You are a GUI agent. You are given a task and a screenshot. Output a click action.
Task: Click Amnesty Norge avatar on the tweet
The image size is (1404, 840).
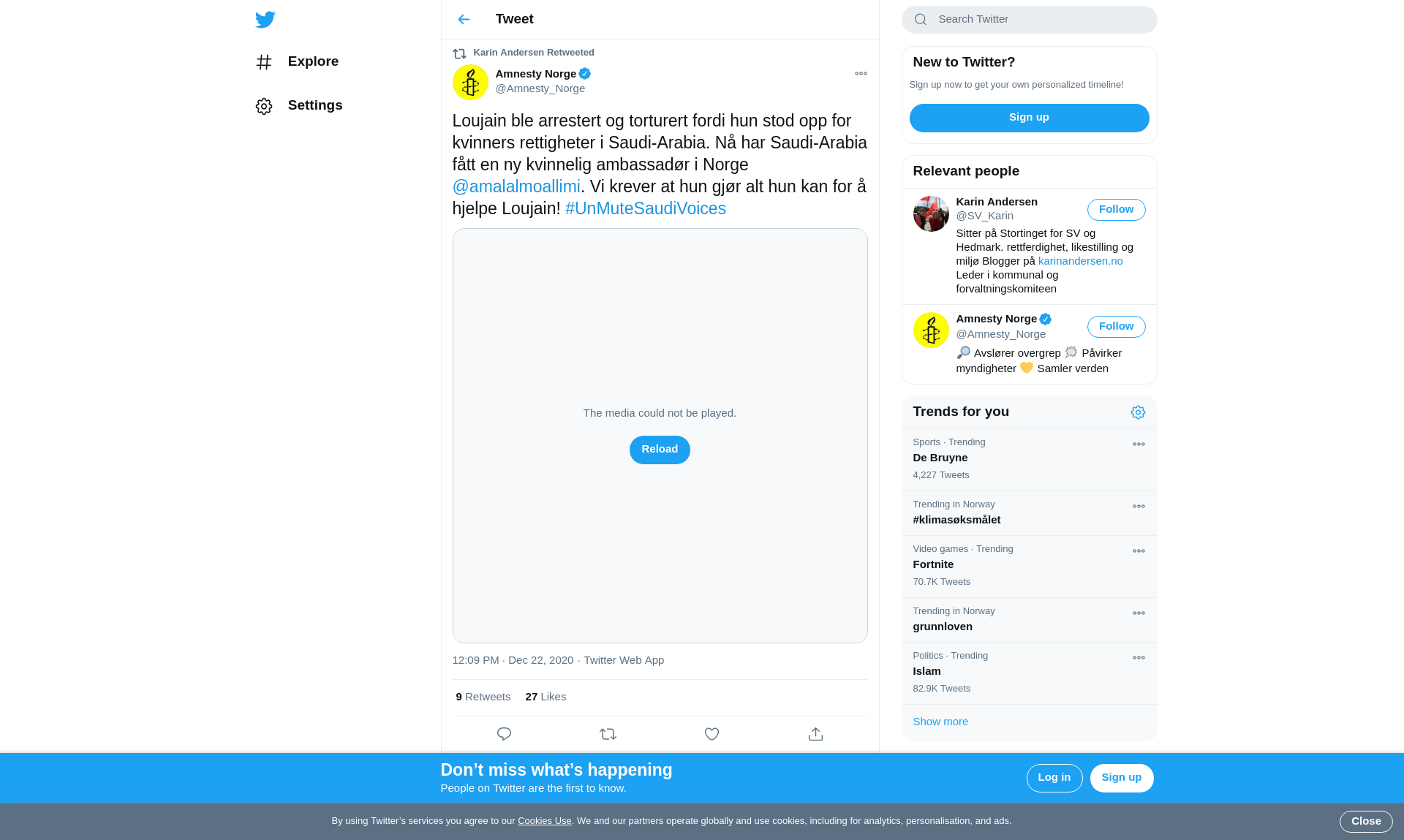coord(470,82)
